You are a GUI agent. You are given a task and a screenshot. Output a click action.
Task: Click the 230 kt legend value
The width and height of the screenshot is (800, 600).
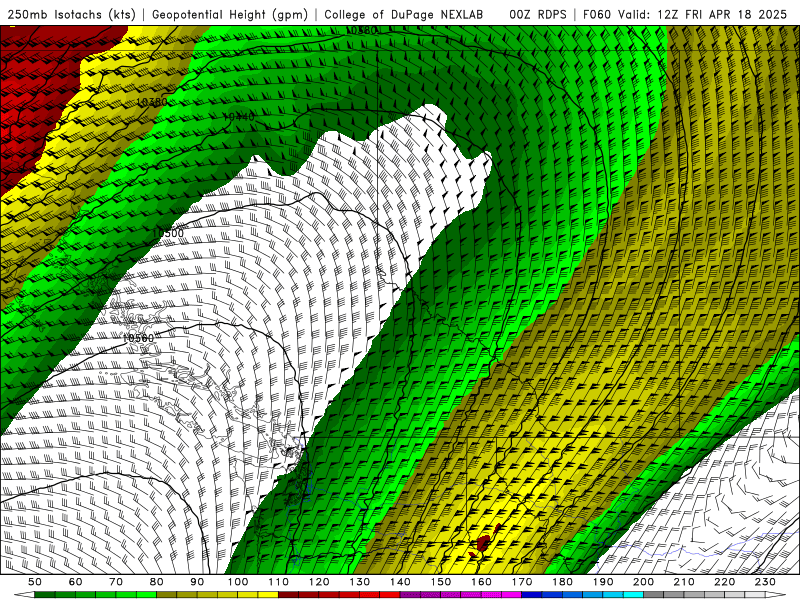[x=766, y=582]
